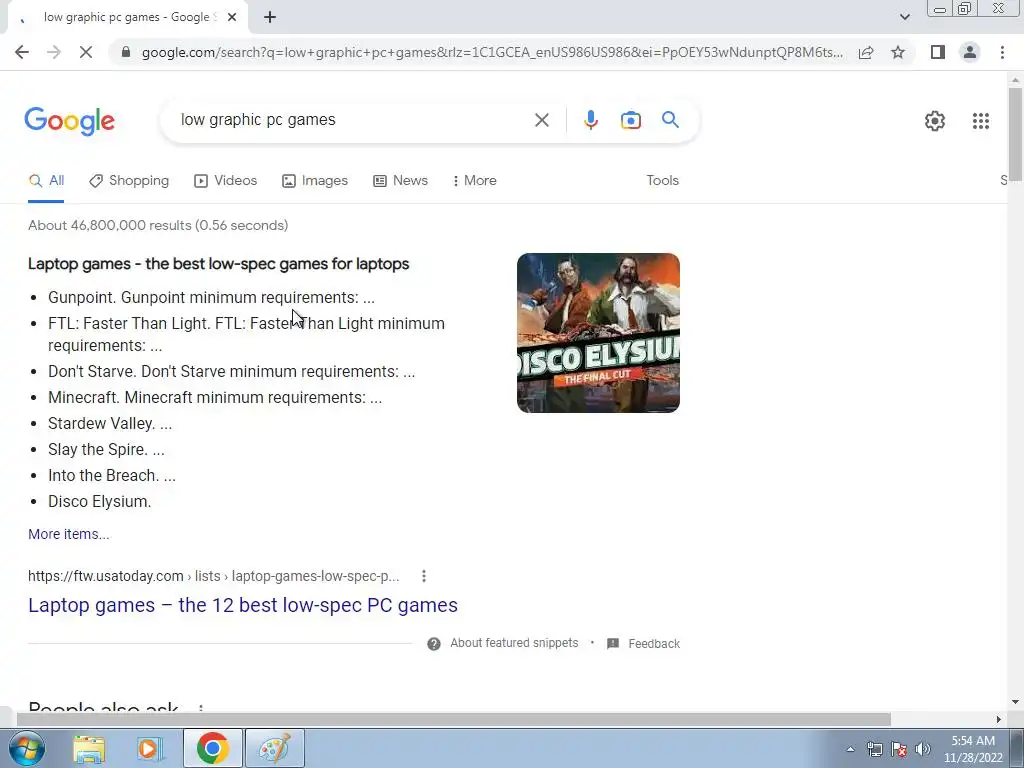View site info via padlock icon

pos(126,52)
